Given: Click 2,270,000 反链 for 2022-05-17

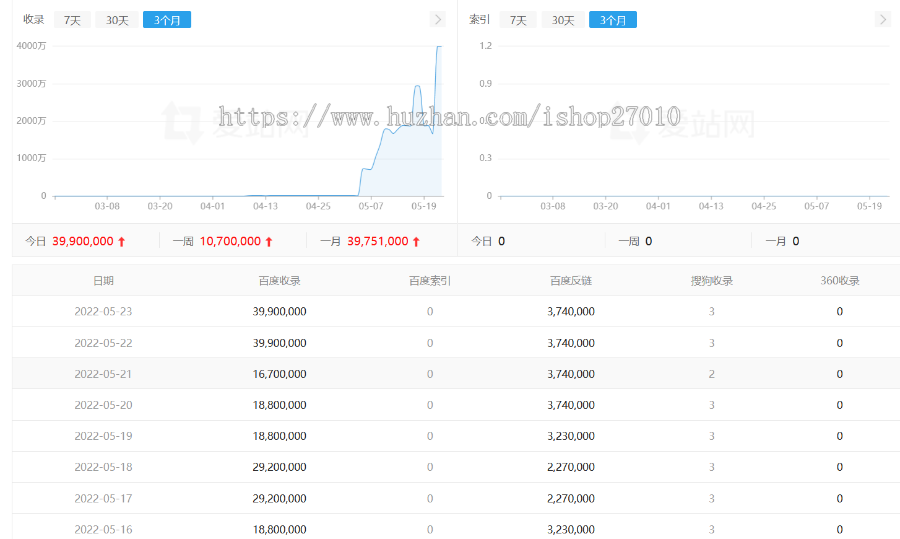Looking at the screenshot, I should (571, 499).
